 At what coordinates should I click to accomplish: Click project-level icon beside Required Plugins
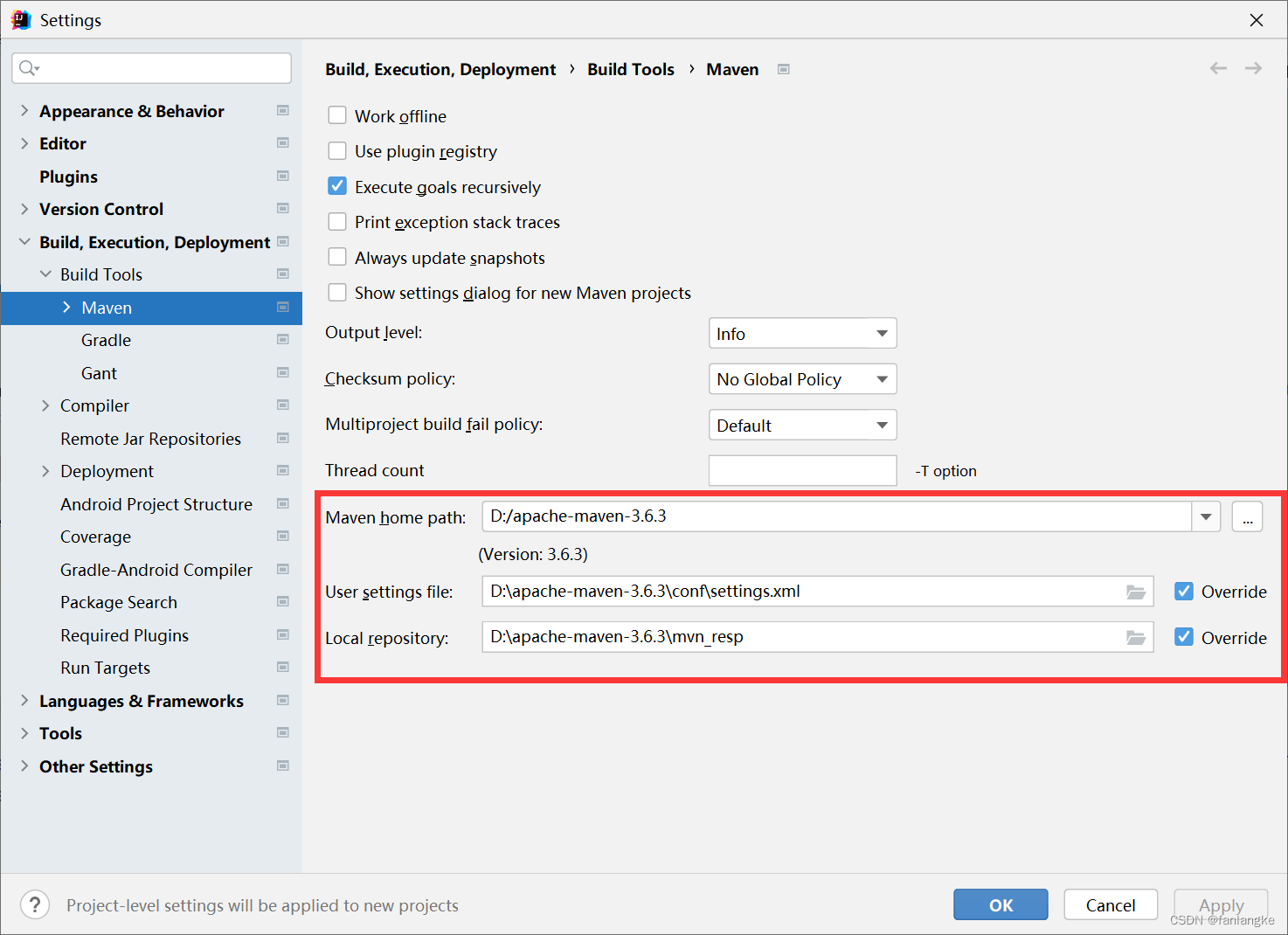coord(283,634)
